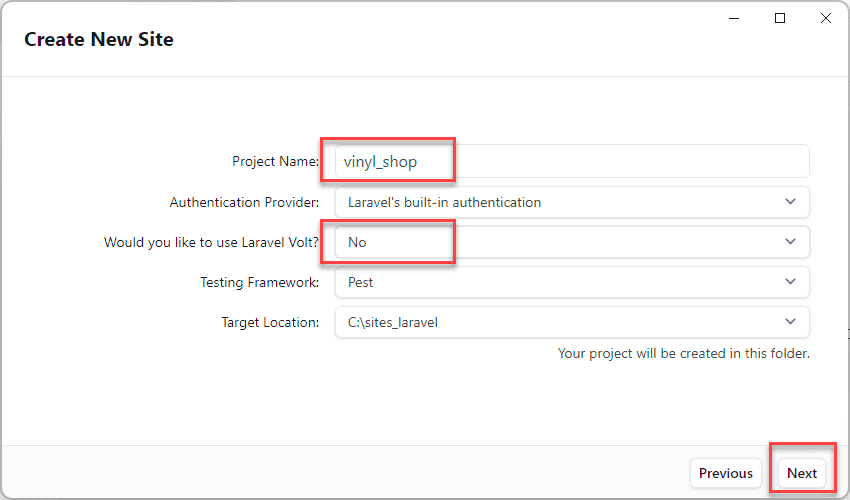Click the Testing Framework chevron arrow
850x500 pixels.
click(791, 282)
